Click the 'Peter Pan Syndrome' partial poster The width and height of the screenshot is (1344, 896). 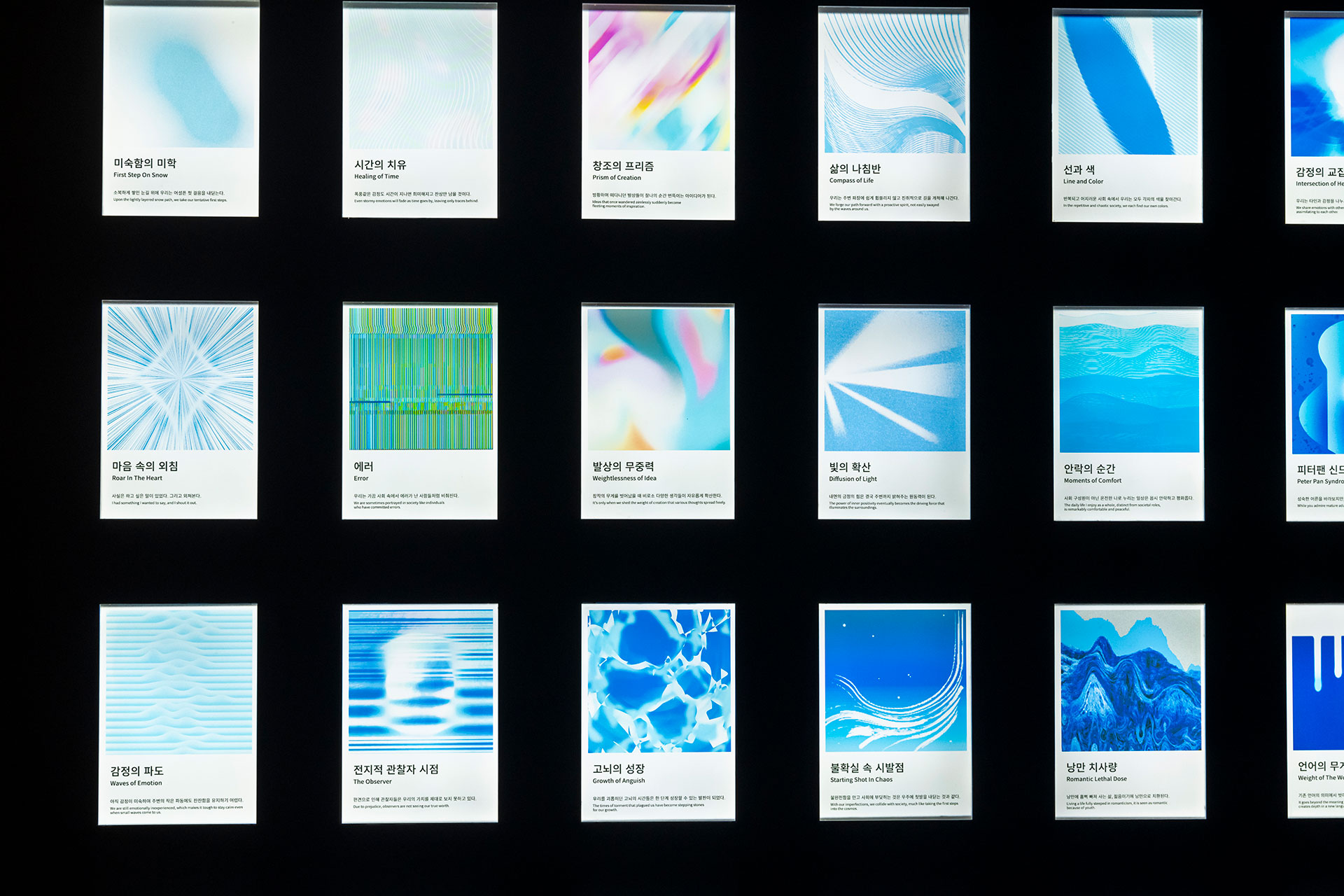(1317, 384)
